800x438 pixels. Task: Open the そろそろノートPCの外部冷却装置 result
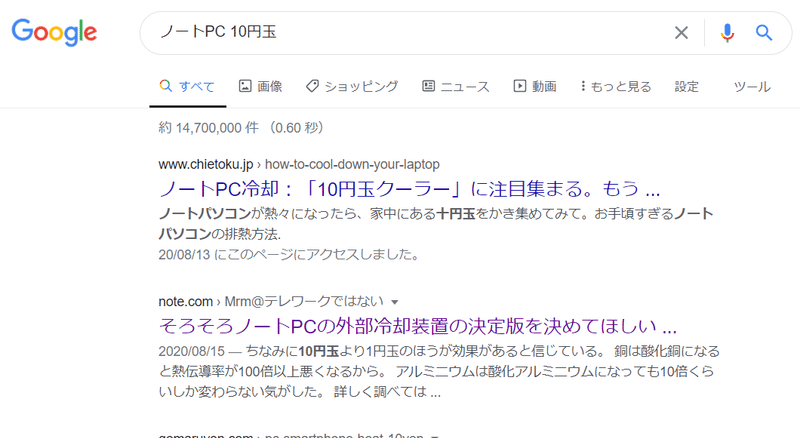[x=417, y=326]
